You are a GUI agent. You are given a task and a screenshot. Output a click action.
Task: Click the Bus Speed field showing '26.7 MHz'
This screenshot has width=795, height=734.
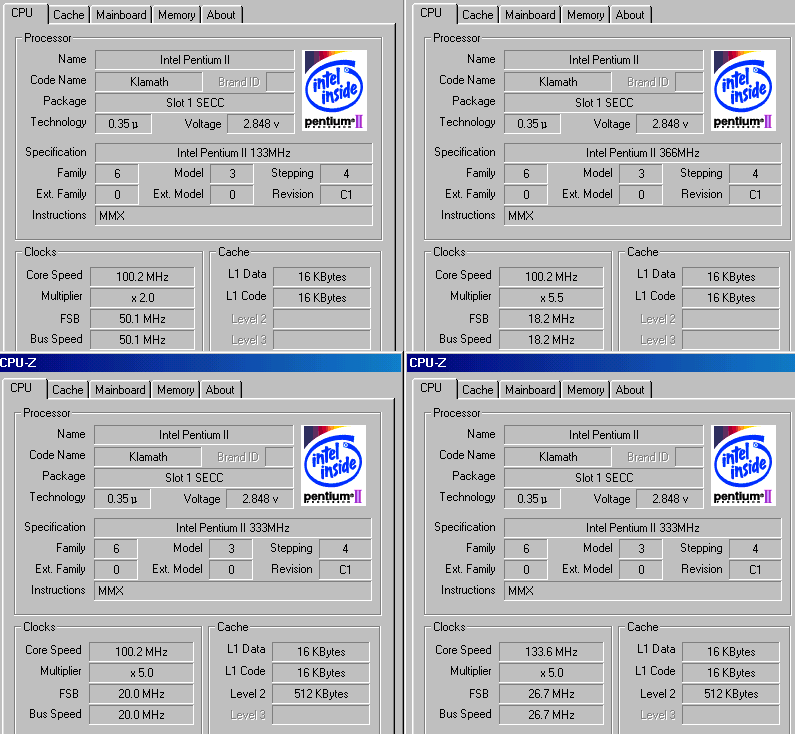[x=552, y=715]
